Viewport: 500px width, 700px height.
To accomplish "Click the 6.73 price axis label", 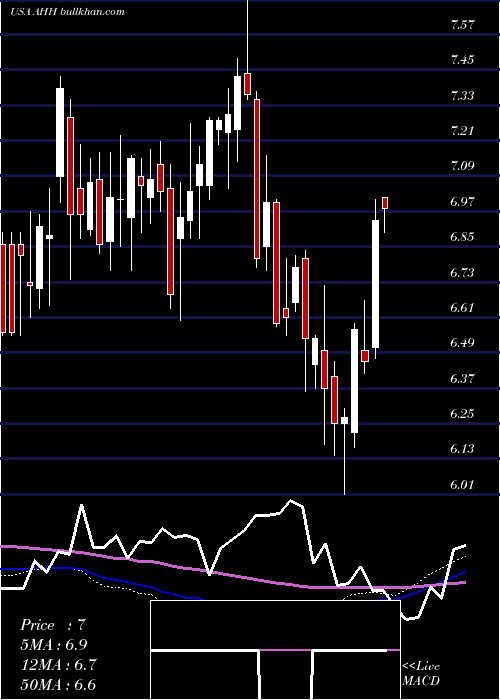I will [x=462, y=272].
